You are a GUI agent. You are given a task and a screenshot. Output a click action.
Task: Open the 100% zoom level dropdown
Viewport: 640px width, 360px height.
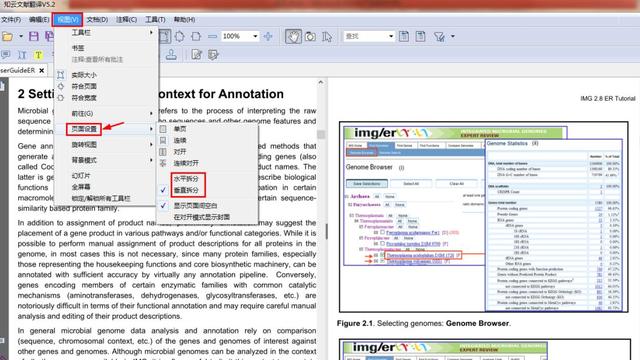click(255, 36)
